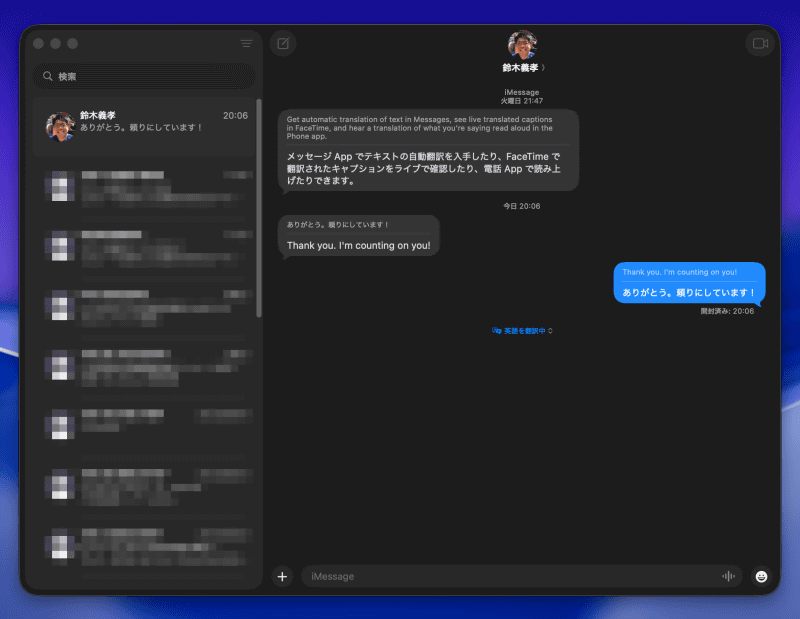Open the emoji picker icon
The height and width of the screenshot is (619, 800).
click(762, 576)
